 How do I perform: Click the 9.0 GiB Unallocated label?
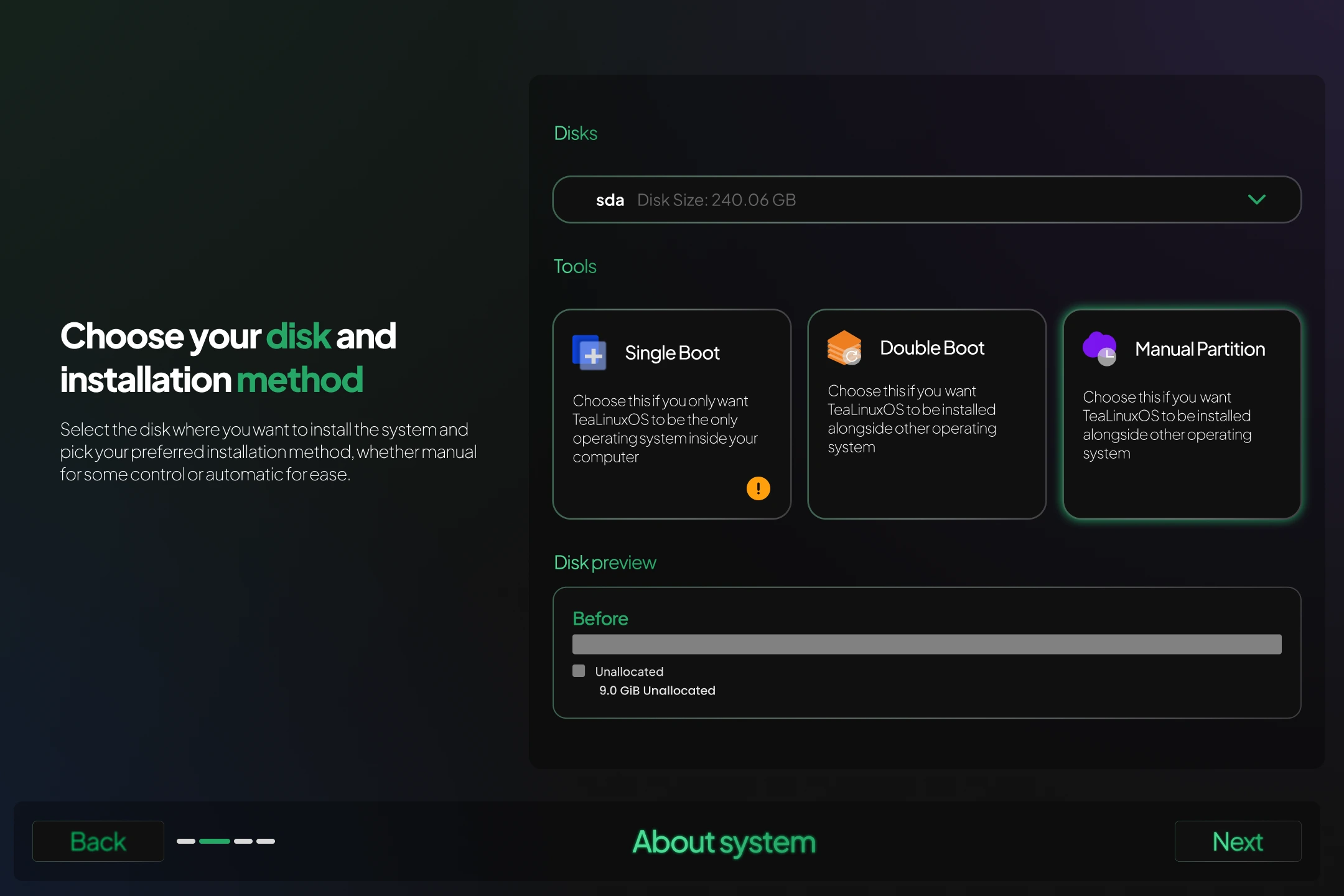pos(657,691)
